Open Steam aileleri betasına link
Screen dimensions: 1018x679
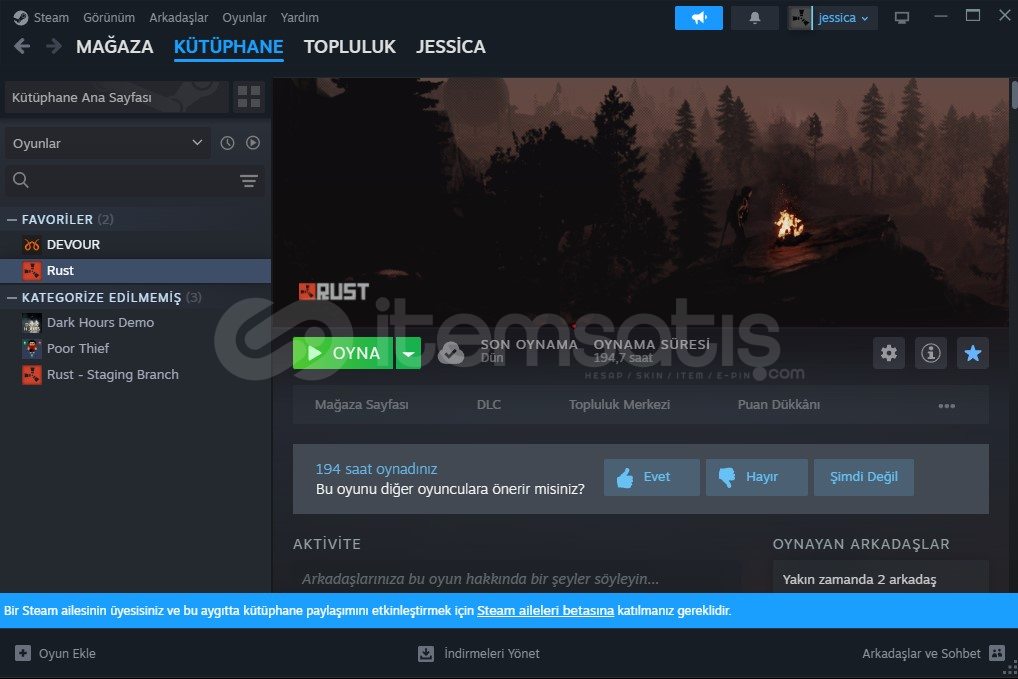click(545, 610)
